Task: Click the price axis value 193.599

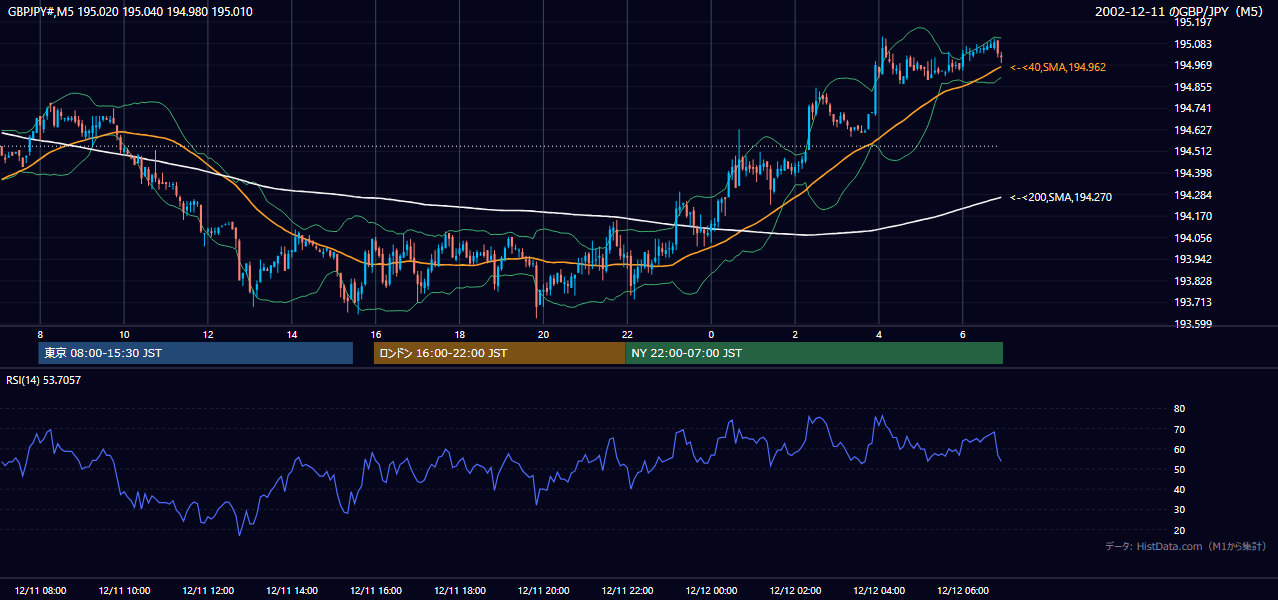Action: click(1192, 324)
